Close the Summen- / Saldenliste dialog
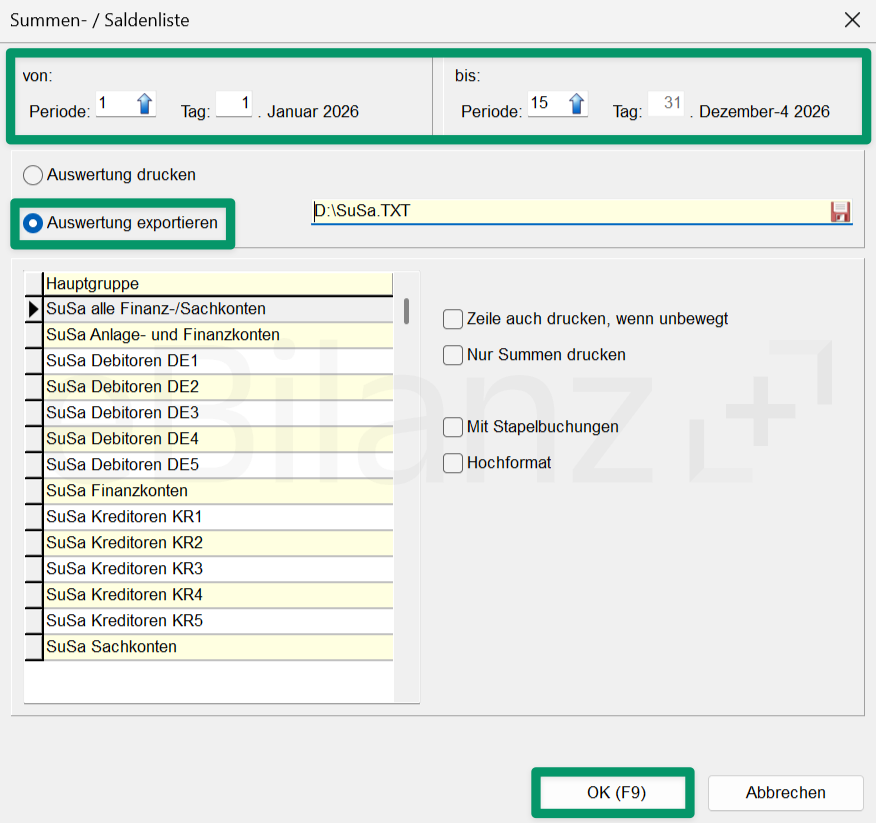This screenshot has width=876, height=823. [852, 20]
